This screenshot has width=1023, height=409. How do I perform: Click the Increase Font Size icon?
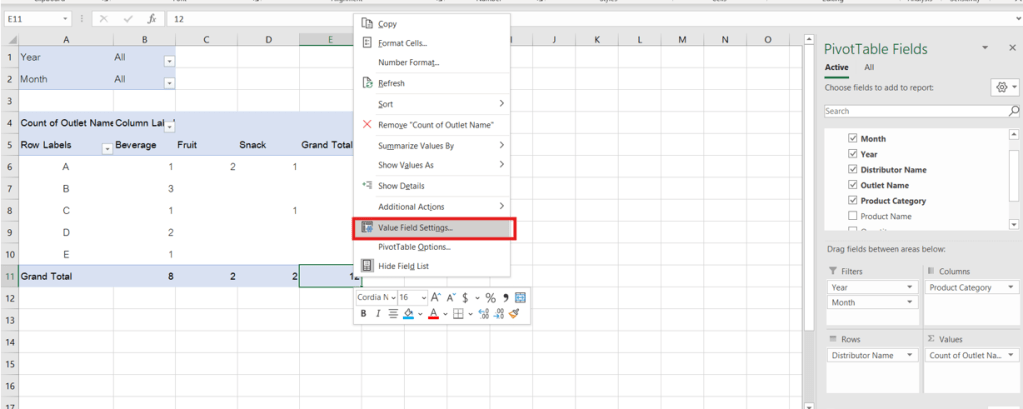tap(437, 297)
